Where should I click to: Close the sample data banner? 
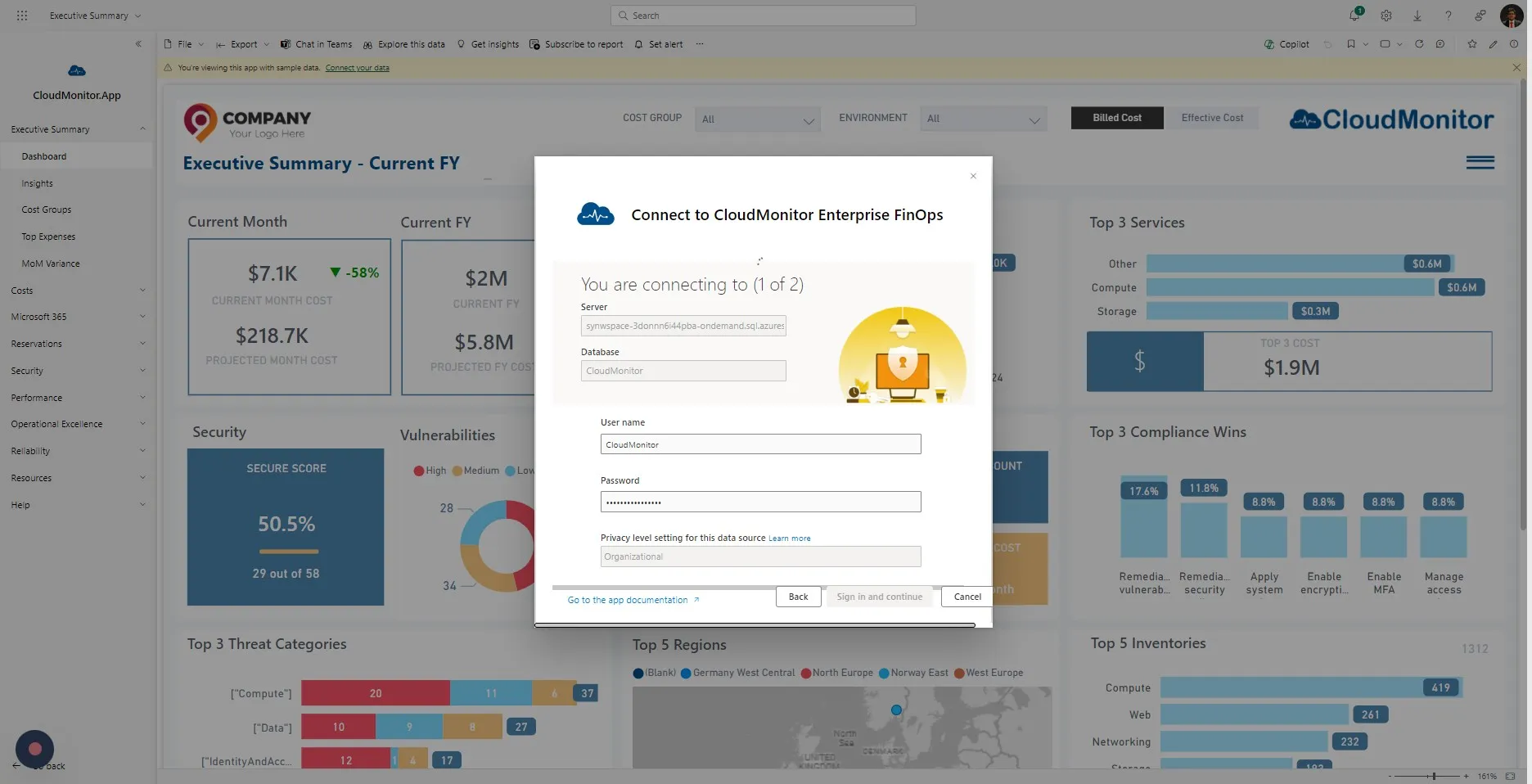tap(1516, 68)
